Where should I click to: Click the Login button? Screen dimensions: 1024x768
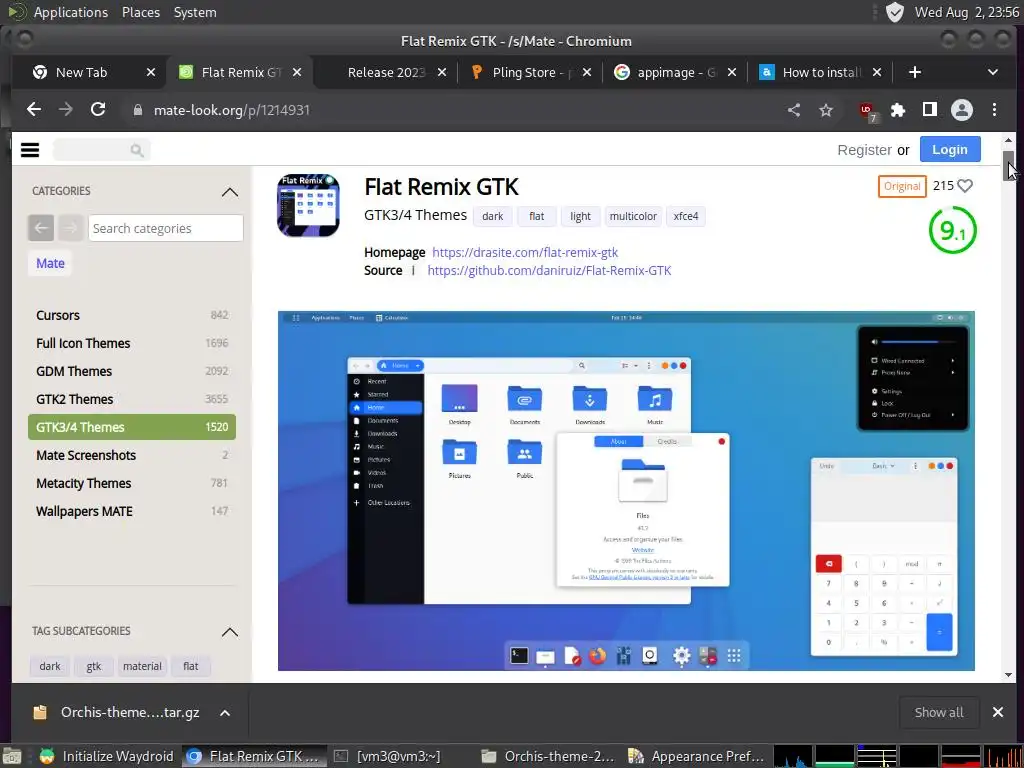950,150
